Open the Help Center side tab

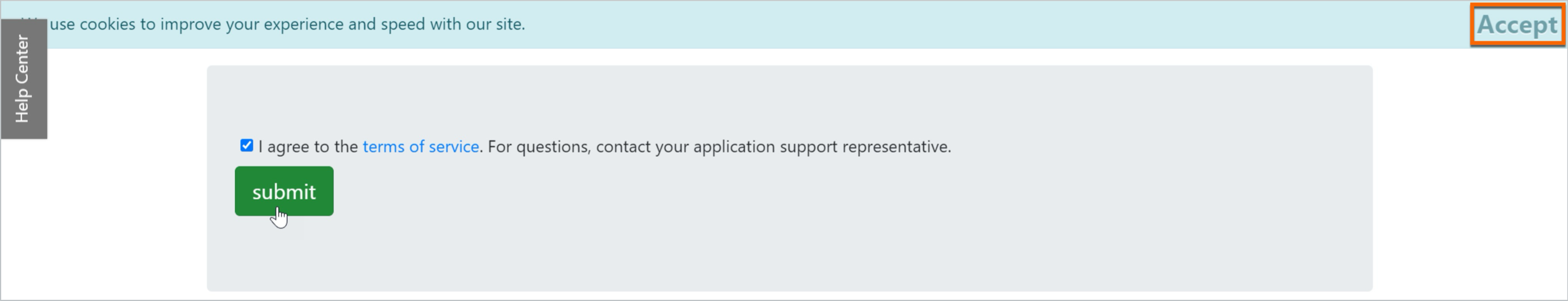[23, 79]
